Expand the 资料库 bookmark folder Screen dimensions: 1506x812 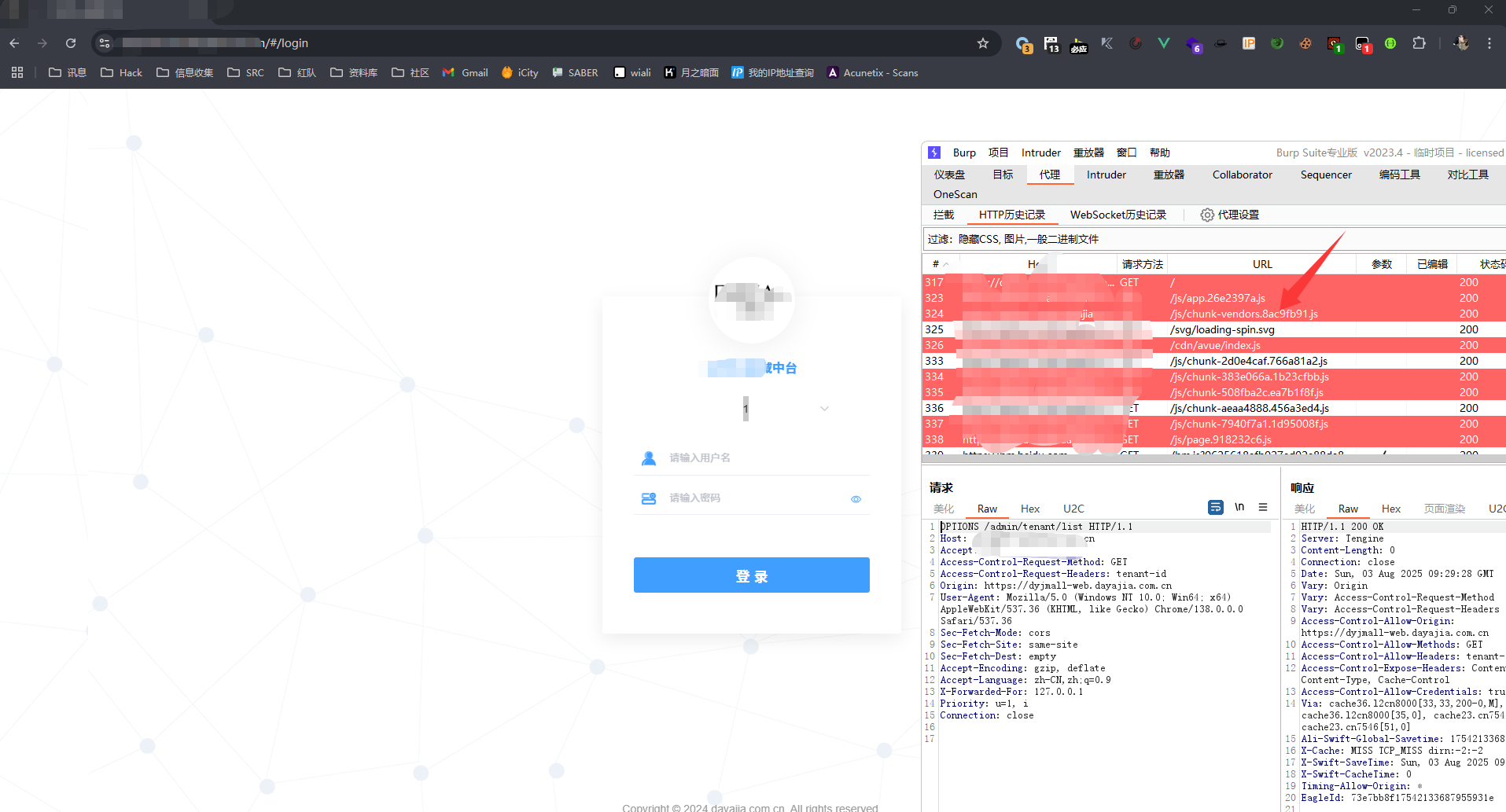tap(354, 72)
